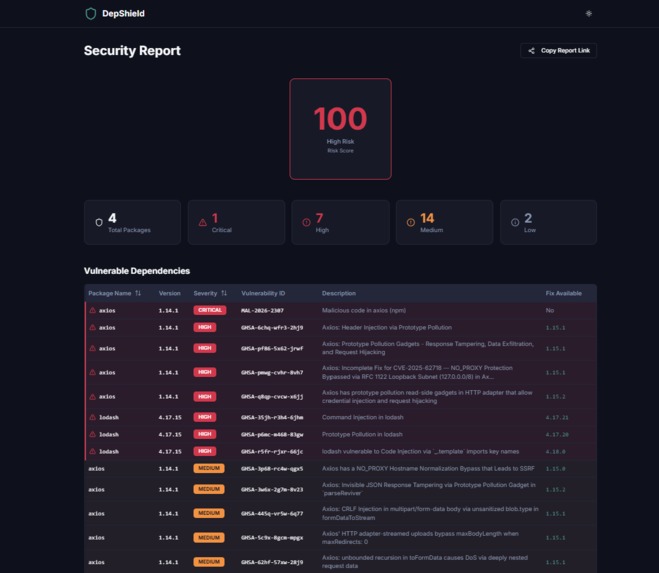Click warning icon on GHSA-q8qp-cvcw-x6jj row

tap(92, 396)
